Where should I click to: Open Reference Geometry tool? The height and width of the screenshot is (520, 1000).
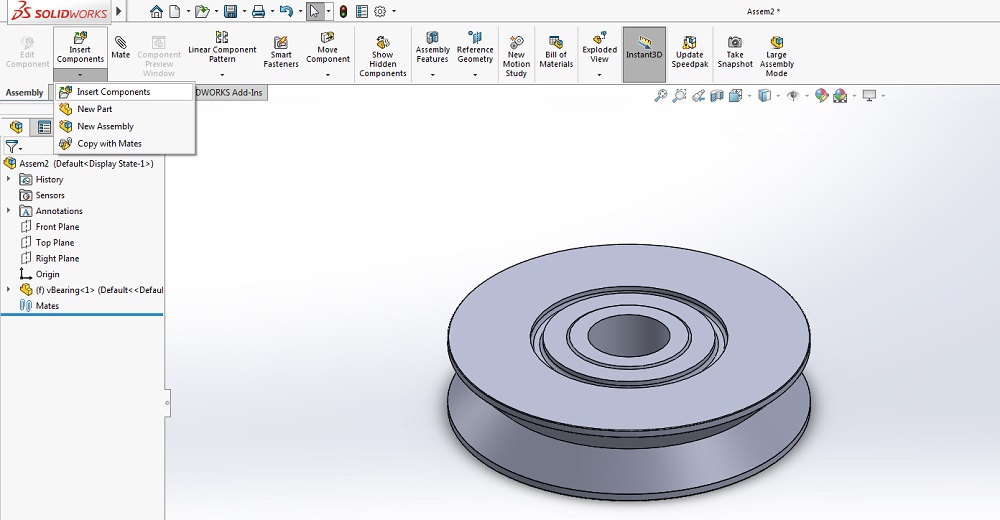click(475, 46)
